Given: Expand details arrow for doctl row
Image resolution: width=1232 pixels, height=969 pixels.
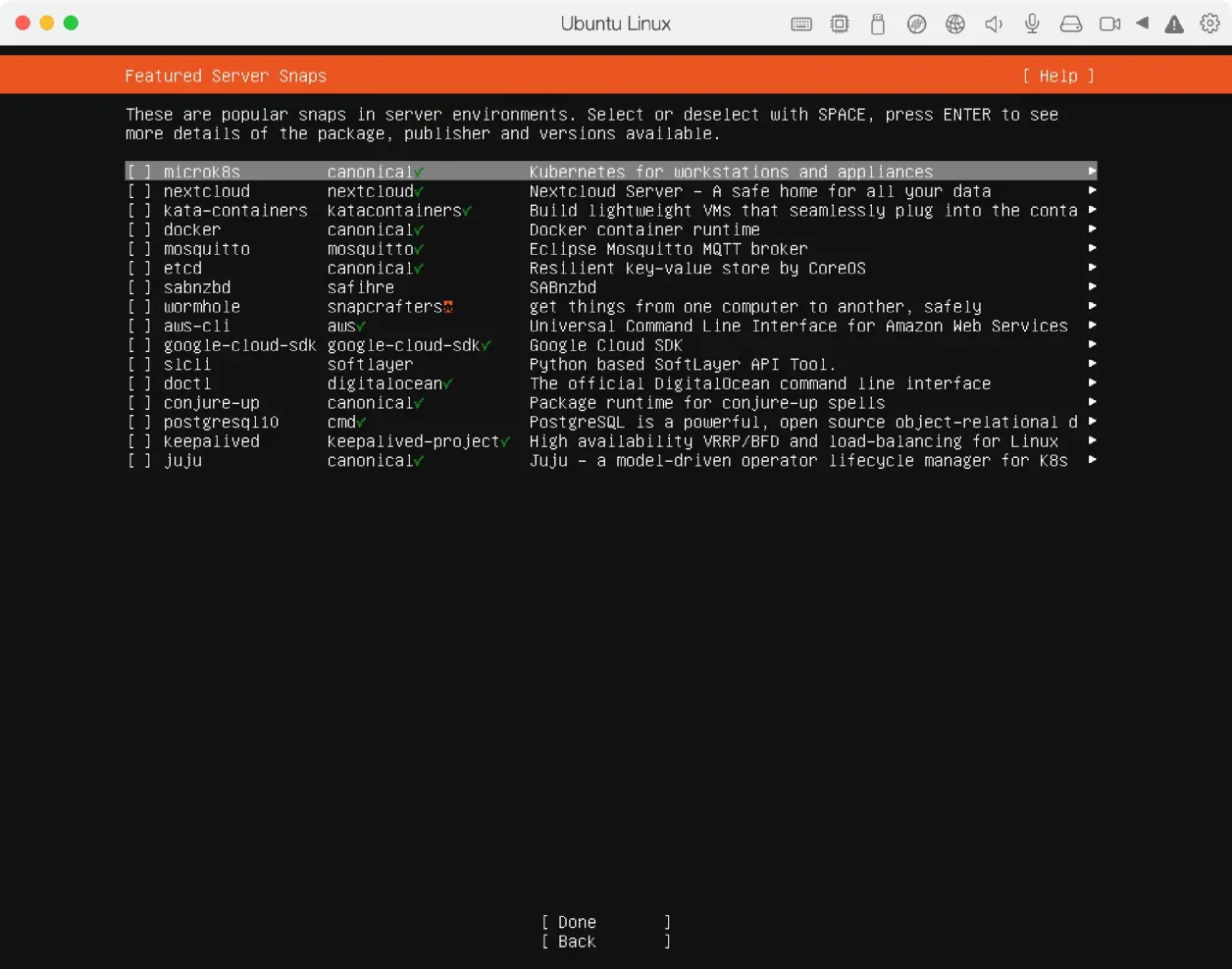Looking at the screenshot, I should pyautogui.click(x=1092, y=382).
